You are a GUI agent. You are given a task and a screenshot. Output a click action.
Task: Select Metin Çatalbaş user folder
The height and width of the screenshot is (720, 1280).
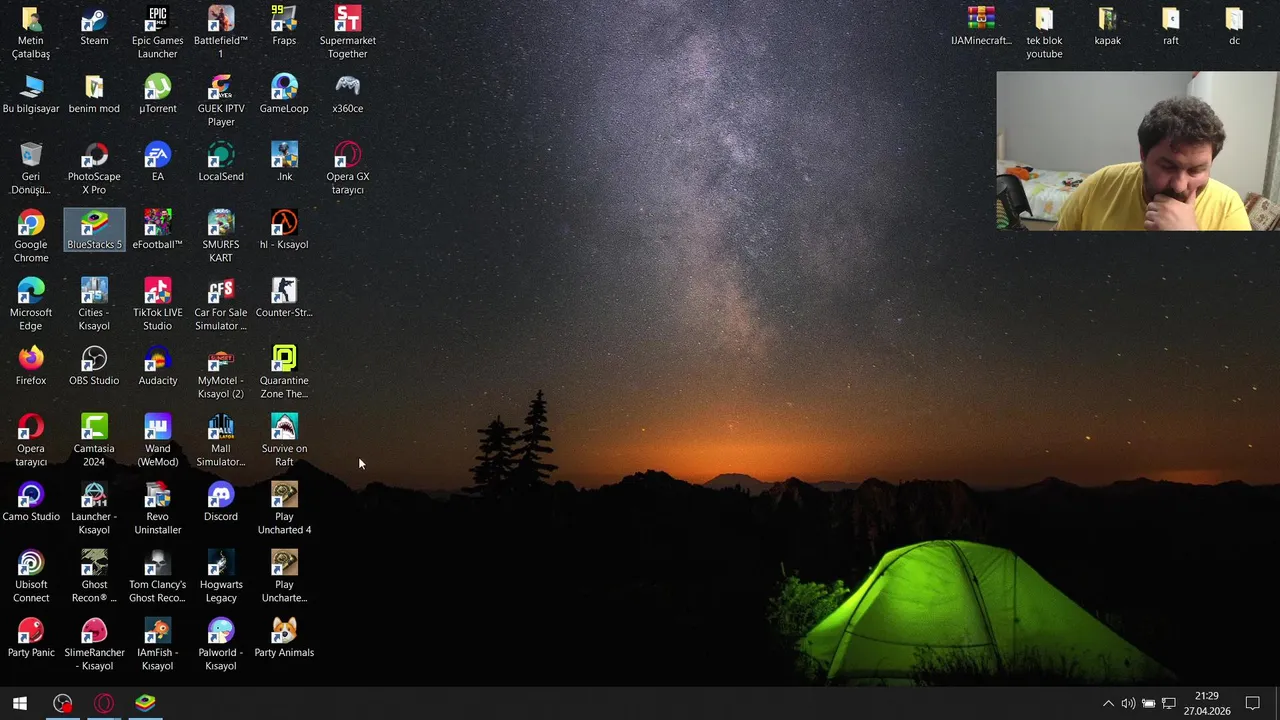point(31,32)
